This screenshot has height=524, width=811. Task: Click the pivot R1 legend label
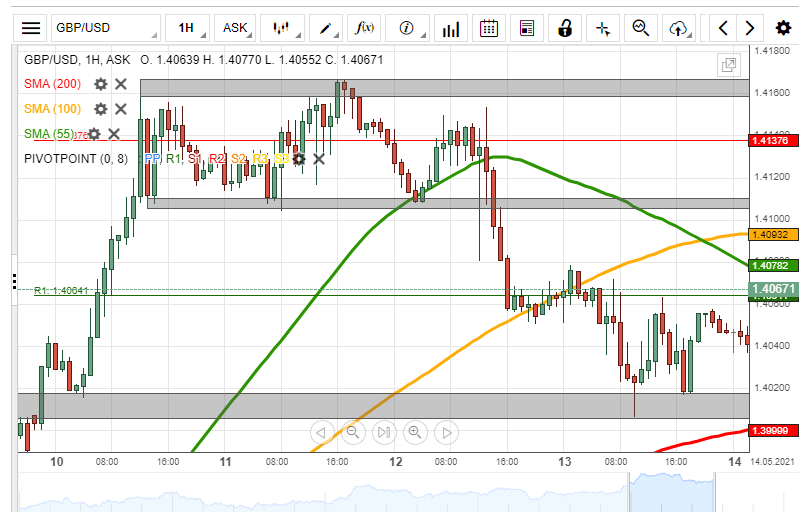(x=173, y=159)
